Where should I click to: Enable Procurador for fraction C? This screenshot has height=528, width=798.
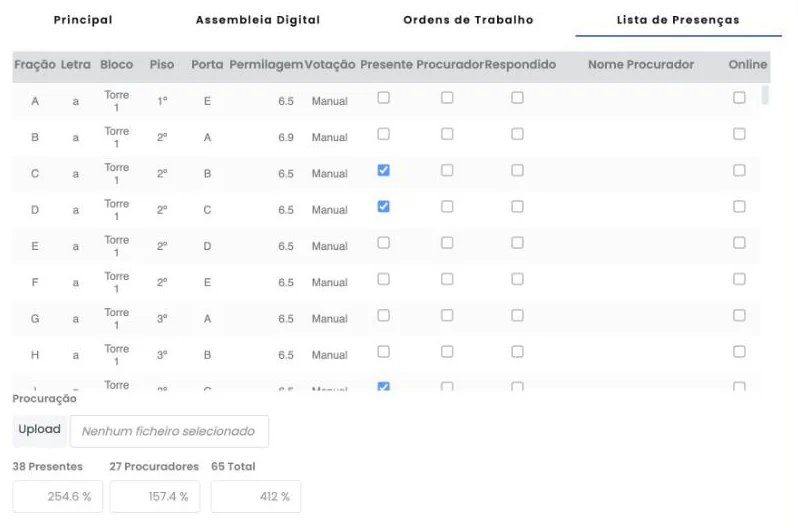447,170
